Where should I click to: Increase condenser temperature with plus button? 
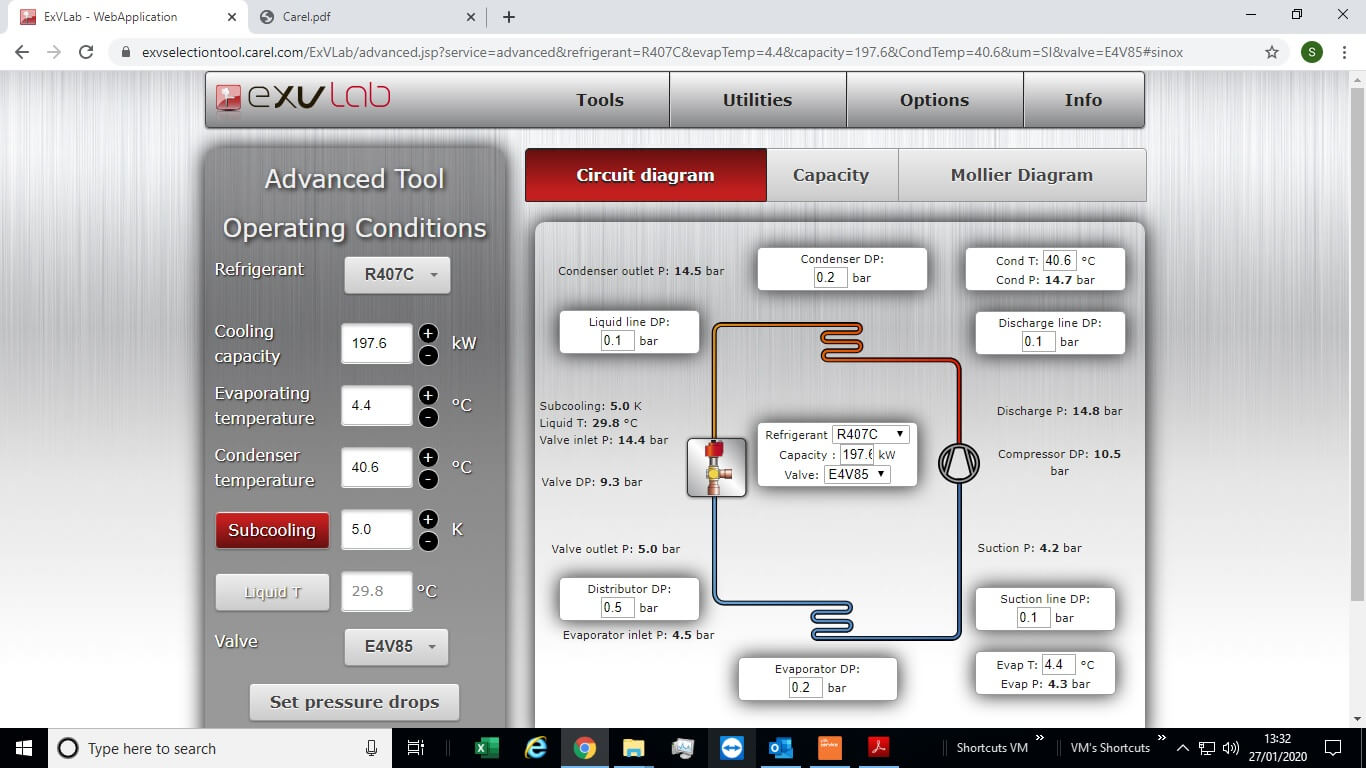coord(428,457)
